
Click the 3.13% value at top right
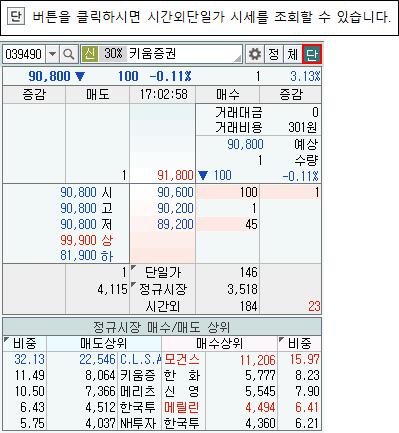point(305,76)
